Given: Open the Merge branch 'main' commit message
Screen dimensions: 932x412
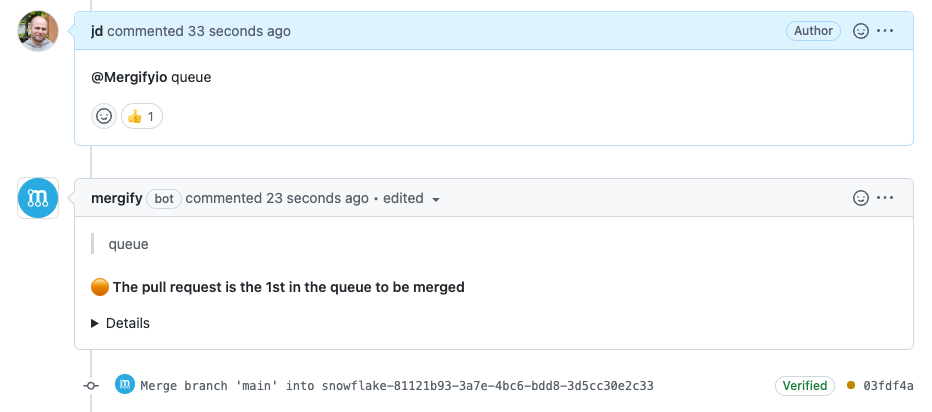Looking at the screenshot, I should click(x=397, y=386).
